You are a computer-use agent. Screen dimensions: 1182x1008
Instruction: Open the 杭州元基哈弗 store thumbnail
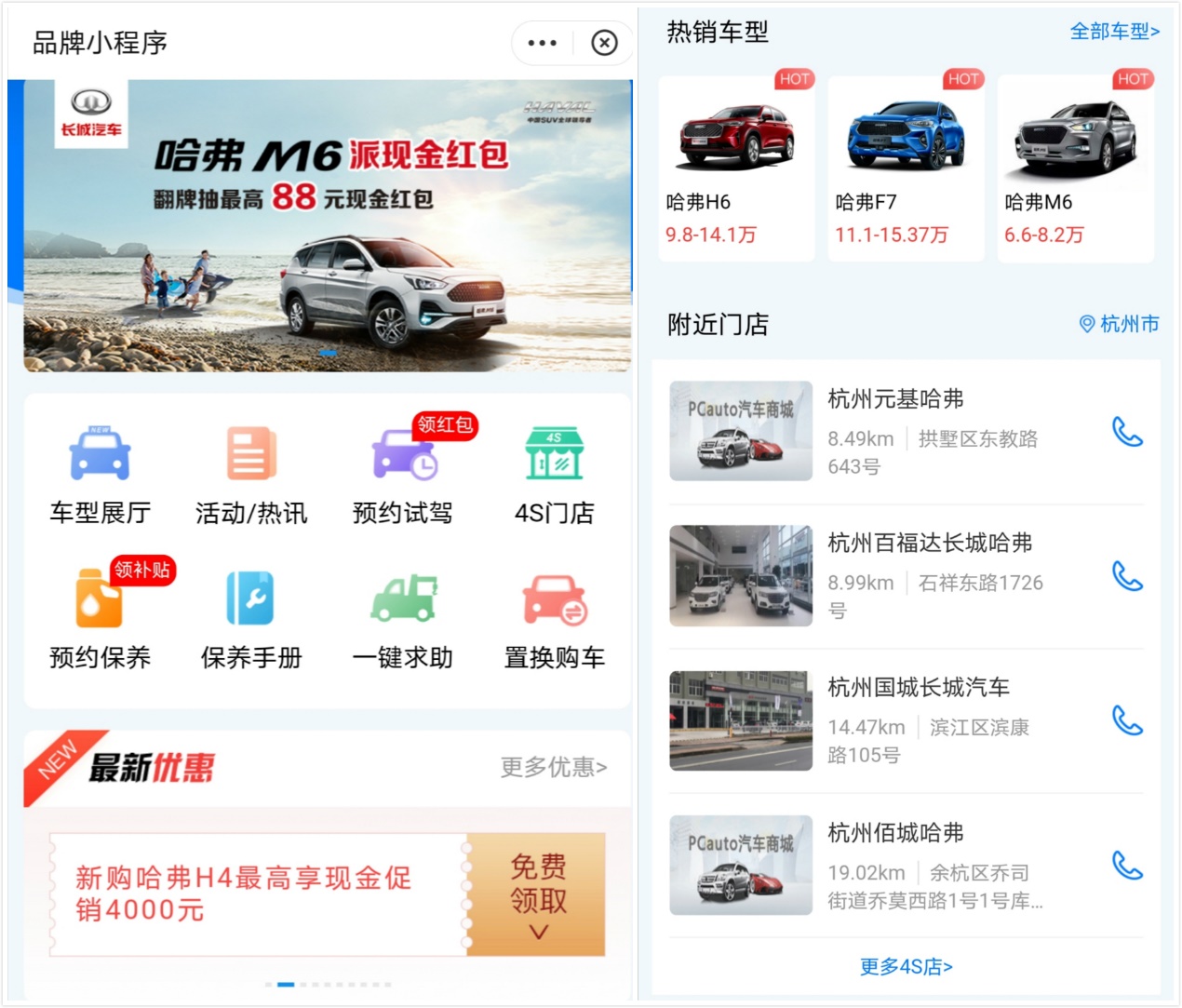(x=741, y=431)
